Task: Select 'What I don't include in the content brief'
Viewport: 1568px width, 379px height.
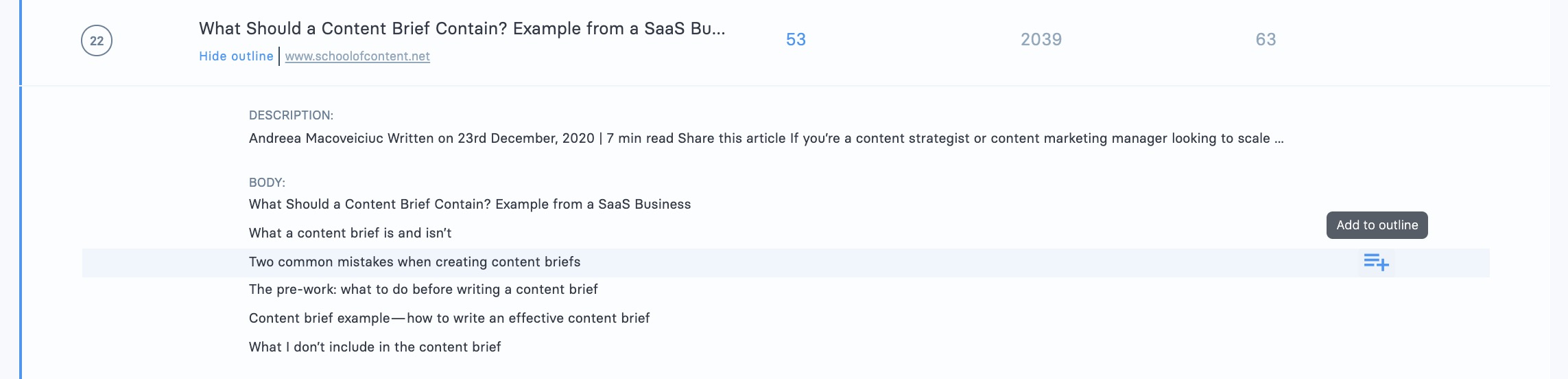Action: point(375,347)
